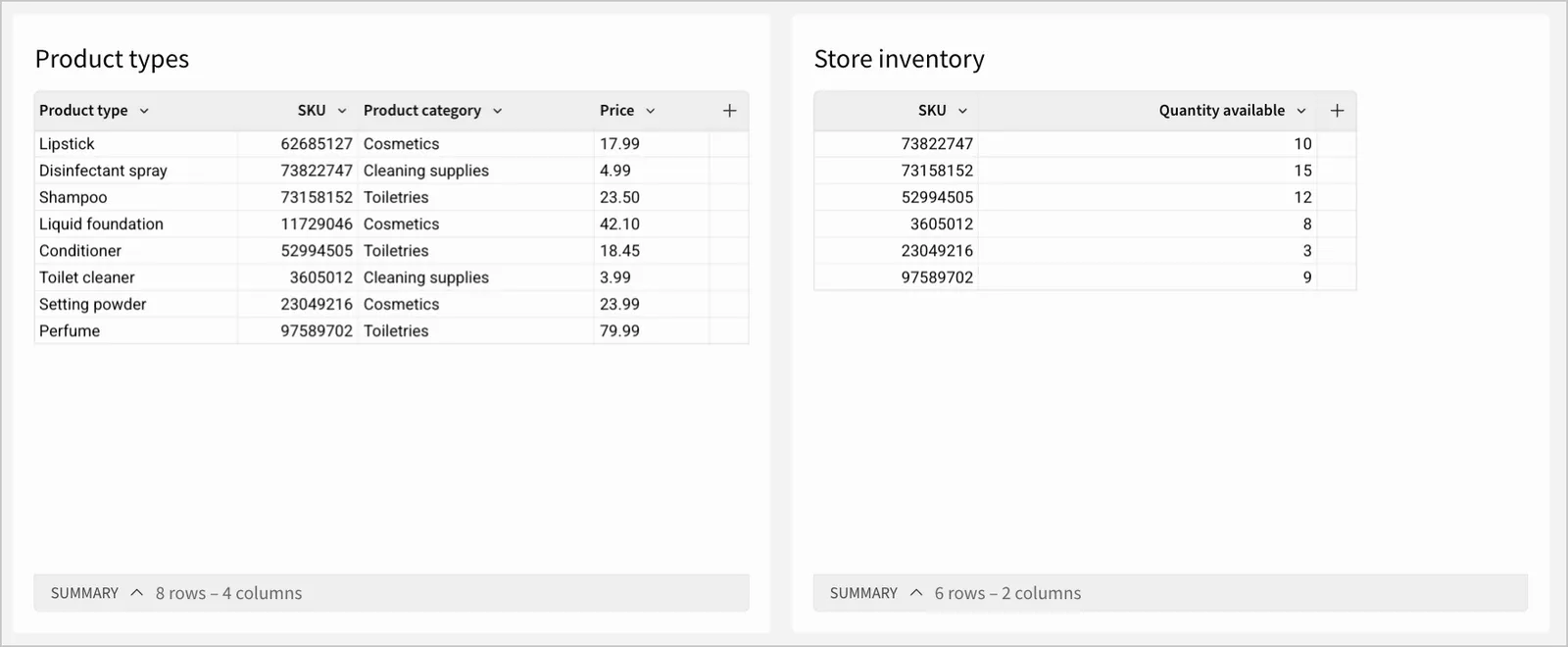Image resolution: width=1568 pixels, height=647 pixels.
Task: Click the Shampoo product cell
Action: coord(135,197)
